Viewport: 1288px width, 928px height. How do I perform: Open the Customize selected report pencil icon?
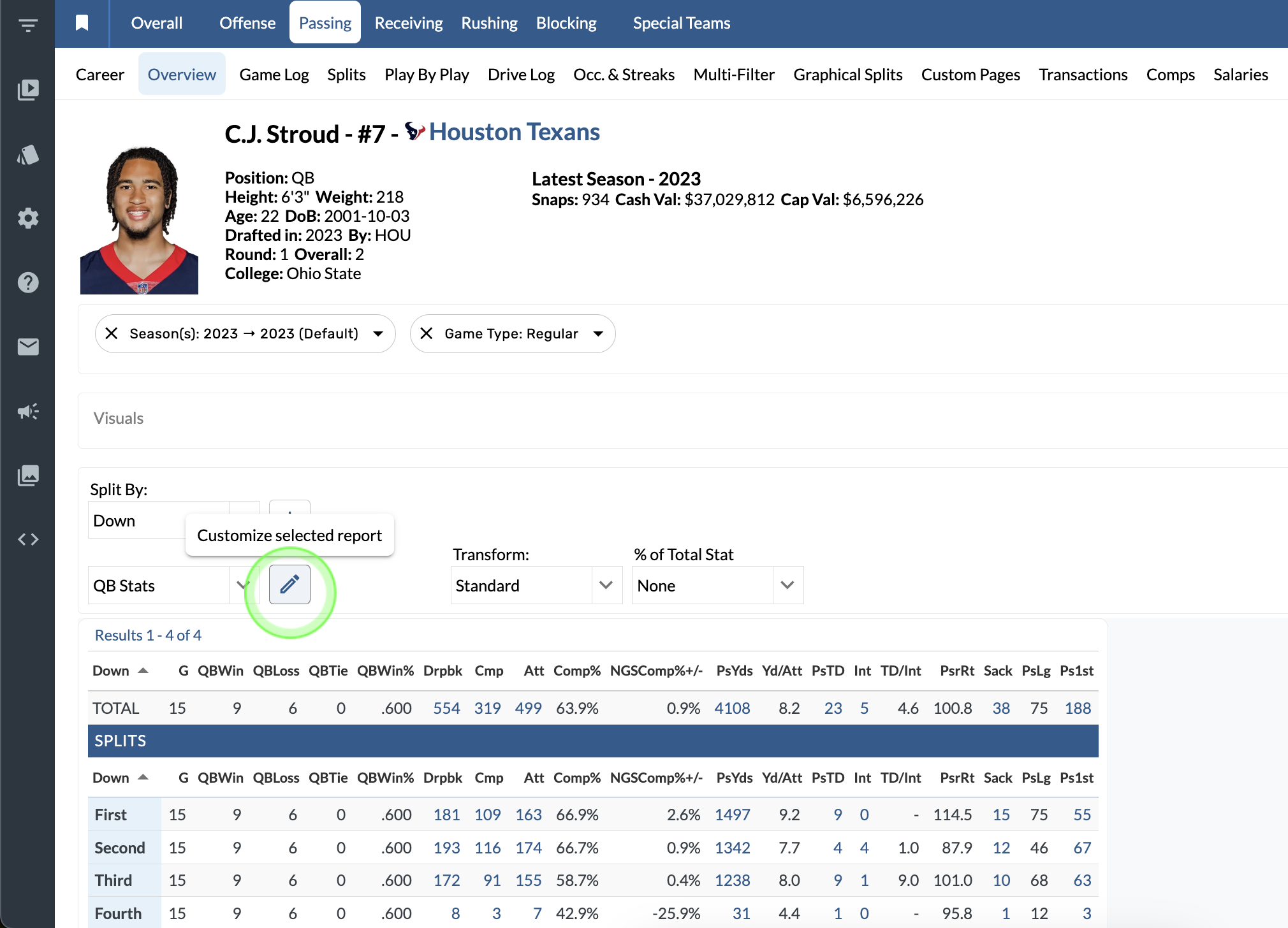click(289, 584)
